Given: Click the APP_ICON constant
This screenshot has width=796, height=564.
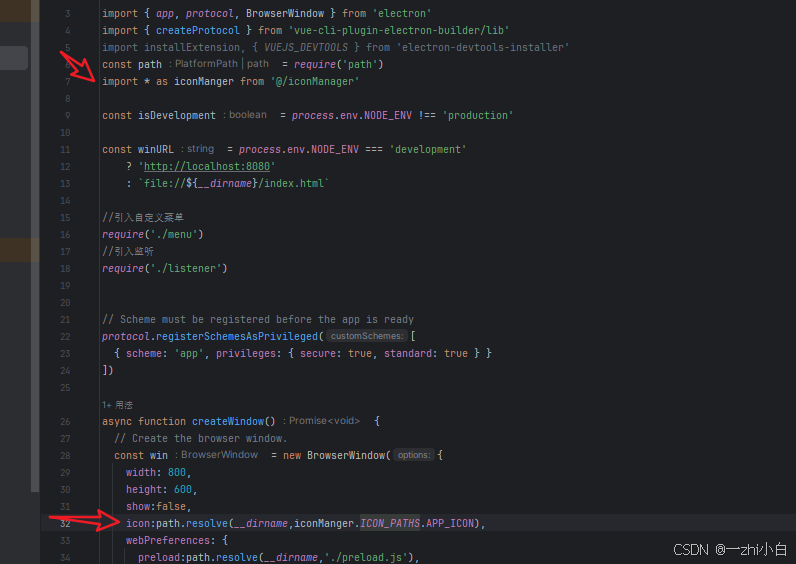Looking at the screenshot, I should coord(450,523).
